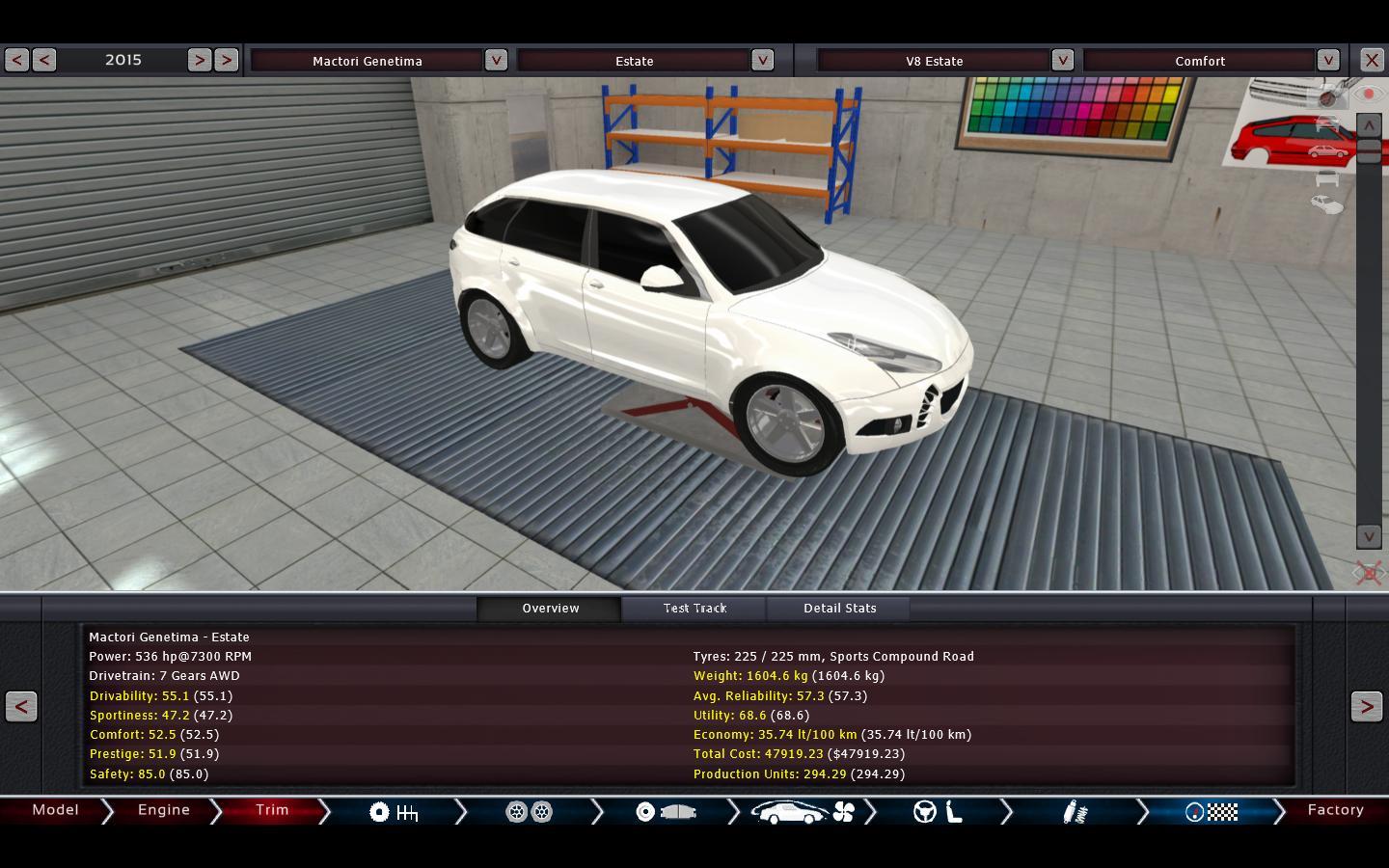Image resolution: width=1389 pixels, height=868 pixels.
Task: Switch to the Test Track tab
Action: pos(694,609)
